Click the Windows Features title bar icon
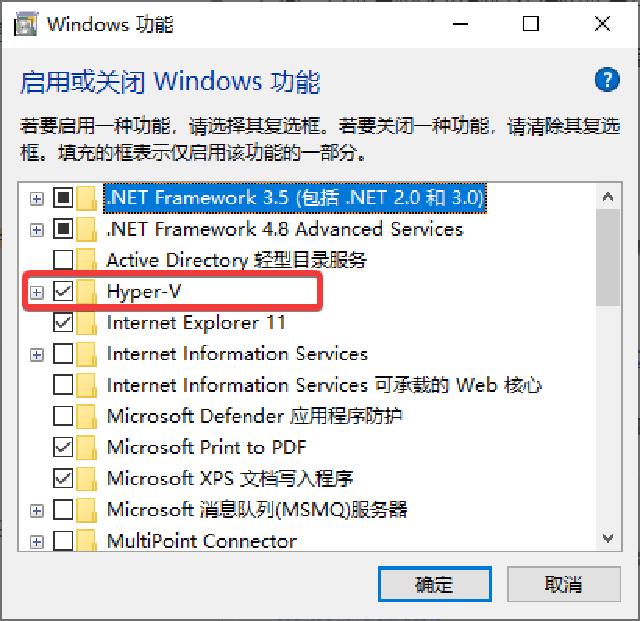The image size is (640, 621). (26, 24)
